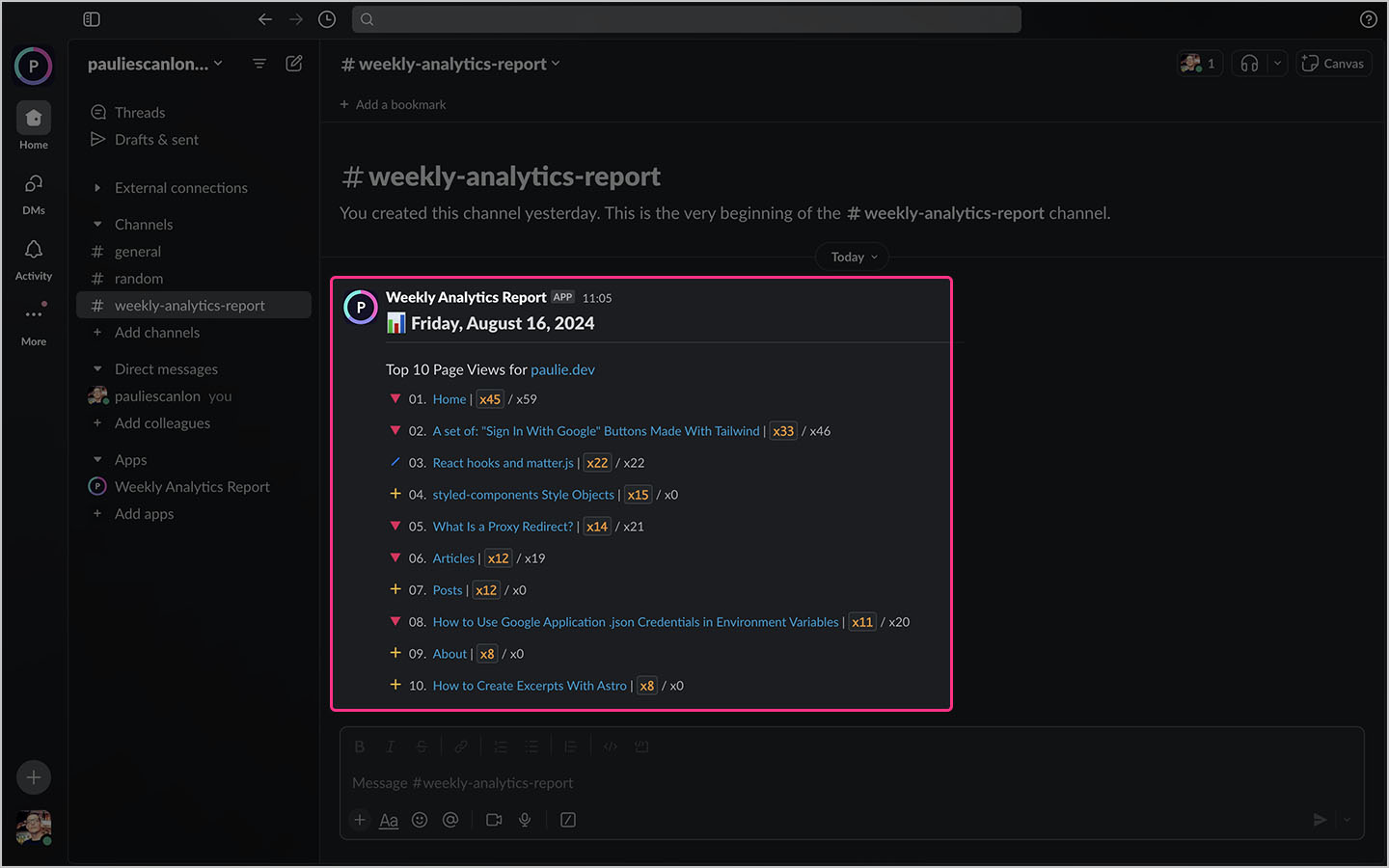The height and width of the screenshot is (868, 1389).
Task: Open the mention someone icon
Action: tap(450, 819)
